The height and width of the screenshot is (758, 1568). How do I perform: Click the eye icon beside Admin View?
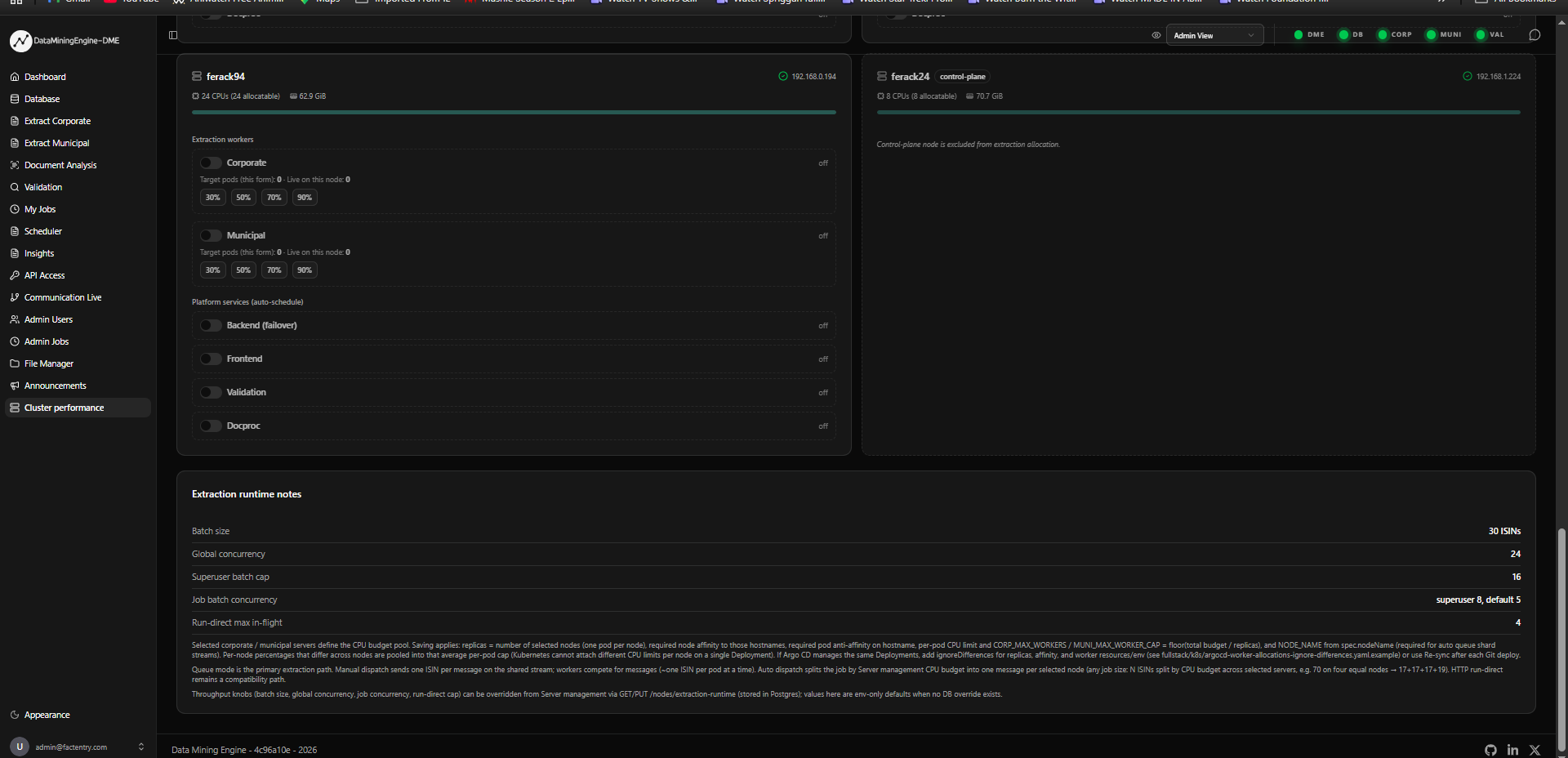click(1156, 36)
